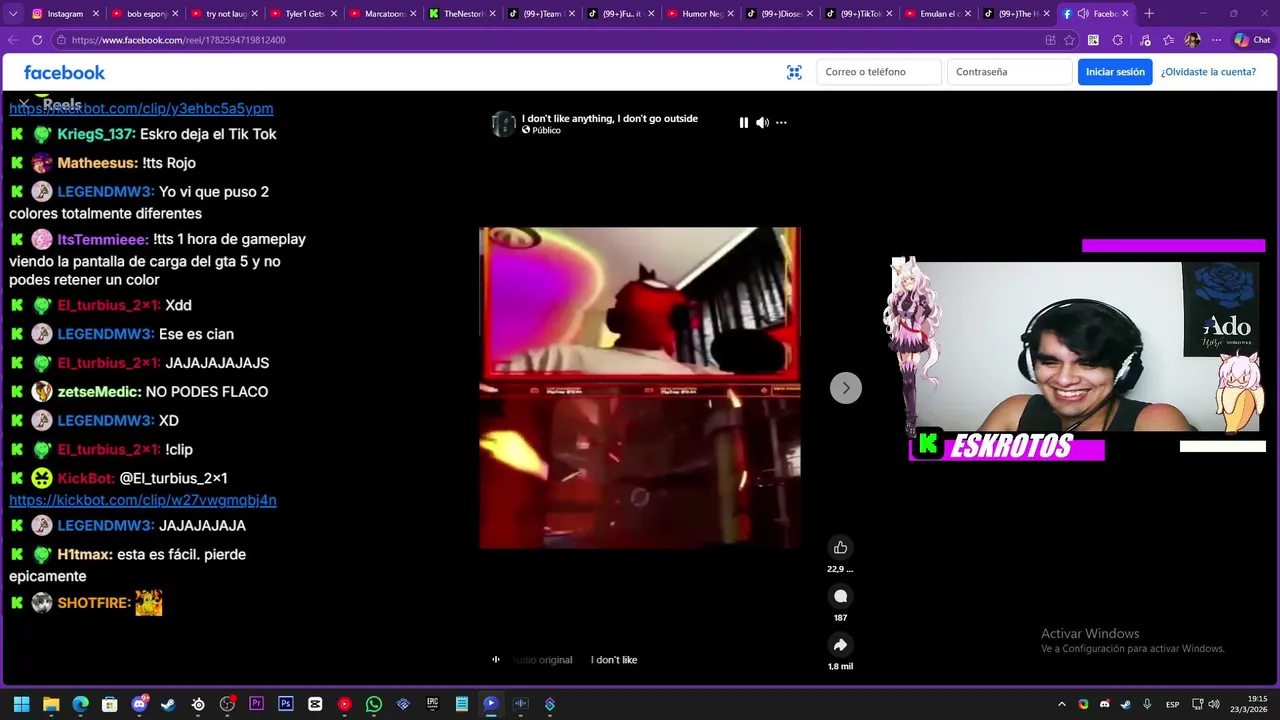Open a new browser tab

pyautogui.click(x=1149, y=14)
